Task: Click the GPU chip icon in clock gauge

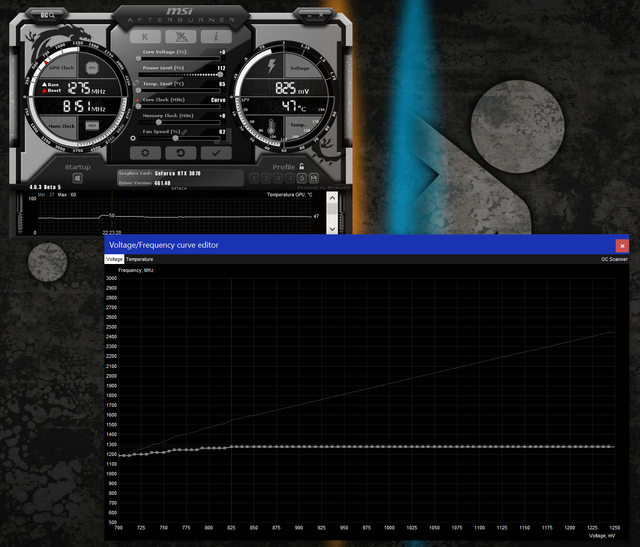Action: tap(92, 68)
